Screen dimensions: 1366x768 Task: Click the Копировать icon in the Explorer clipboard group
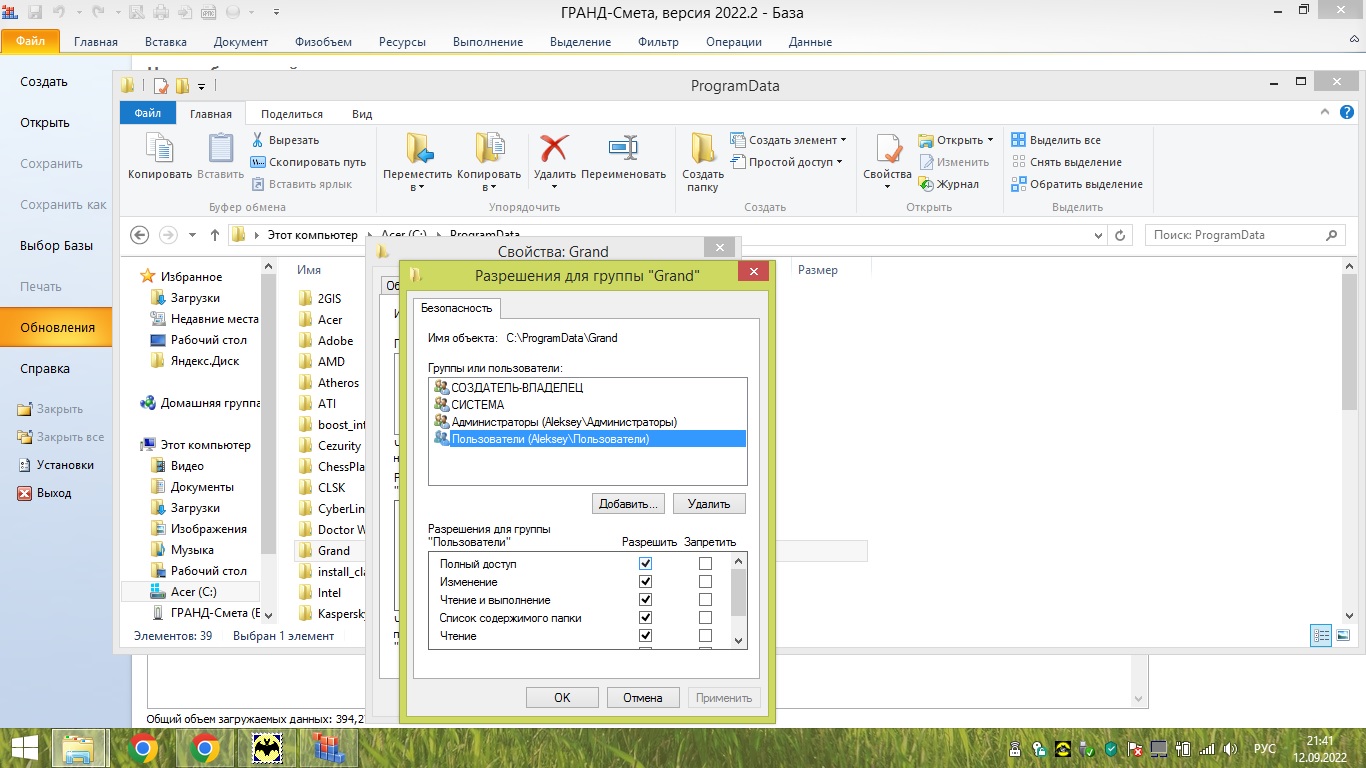[160, 148]
